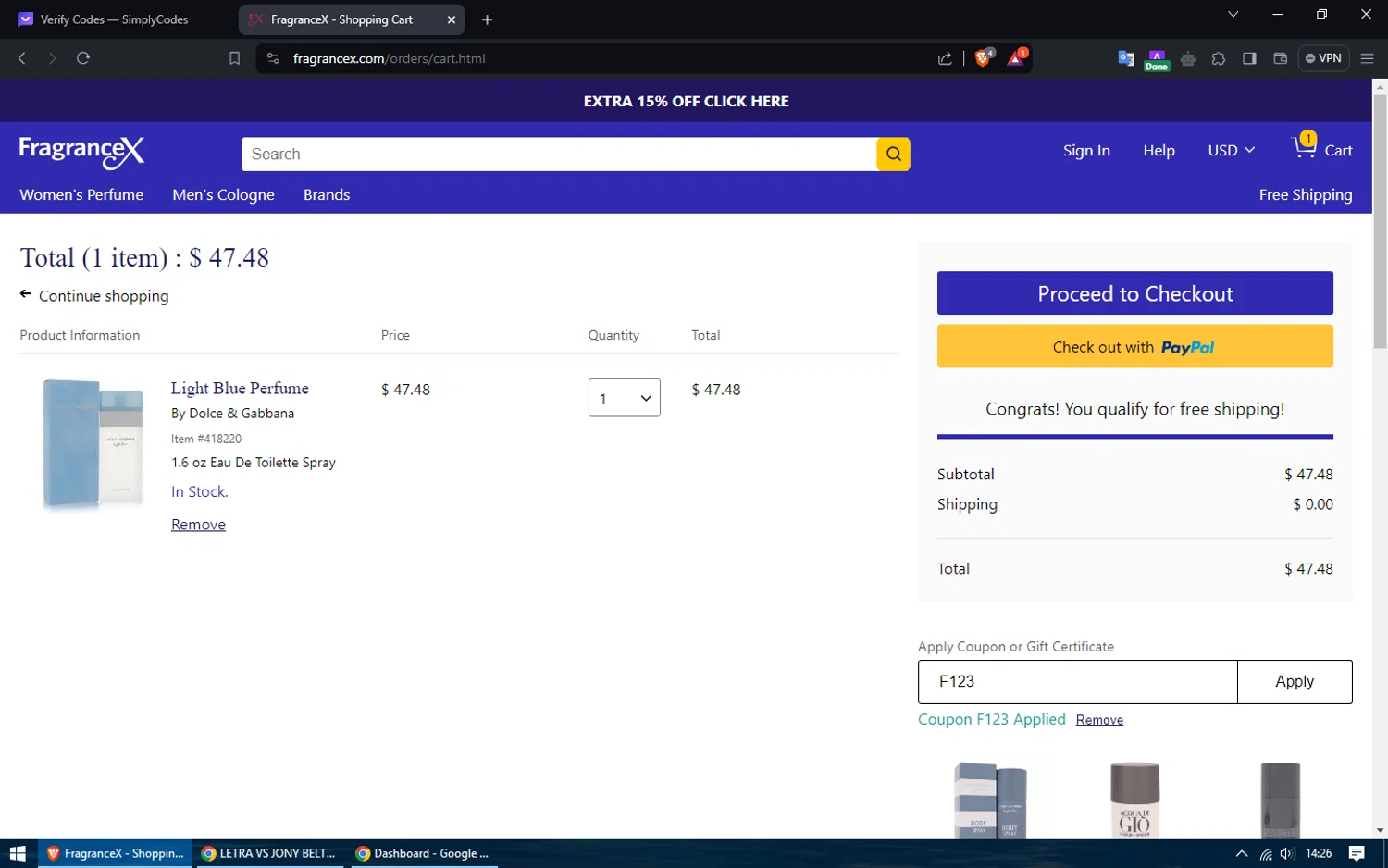1388x868 pixels.
Task: Click the 'Item #418220' text
Action: pos(206,439)
